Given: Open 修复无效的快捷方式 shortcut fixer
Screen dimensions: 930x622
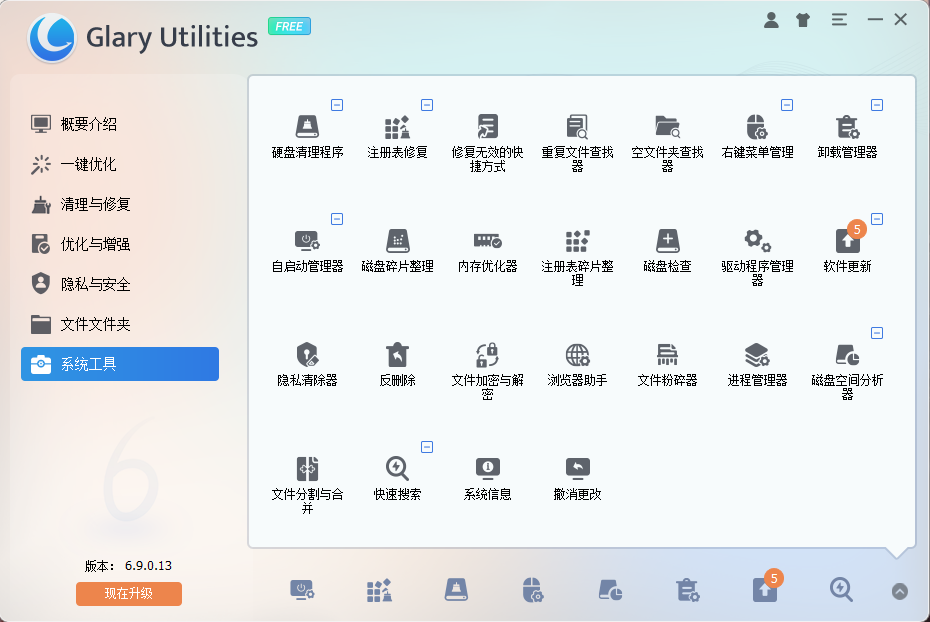Looking at the screenshot, I should pos(488,143).
